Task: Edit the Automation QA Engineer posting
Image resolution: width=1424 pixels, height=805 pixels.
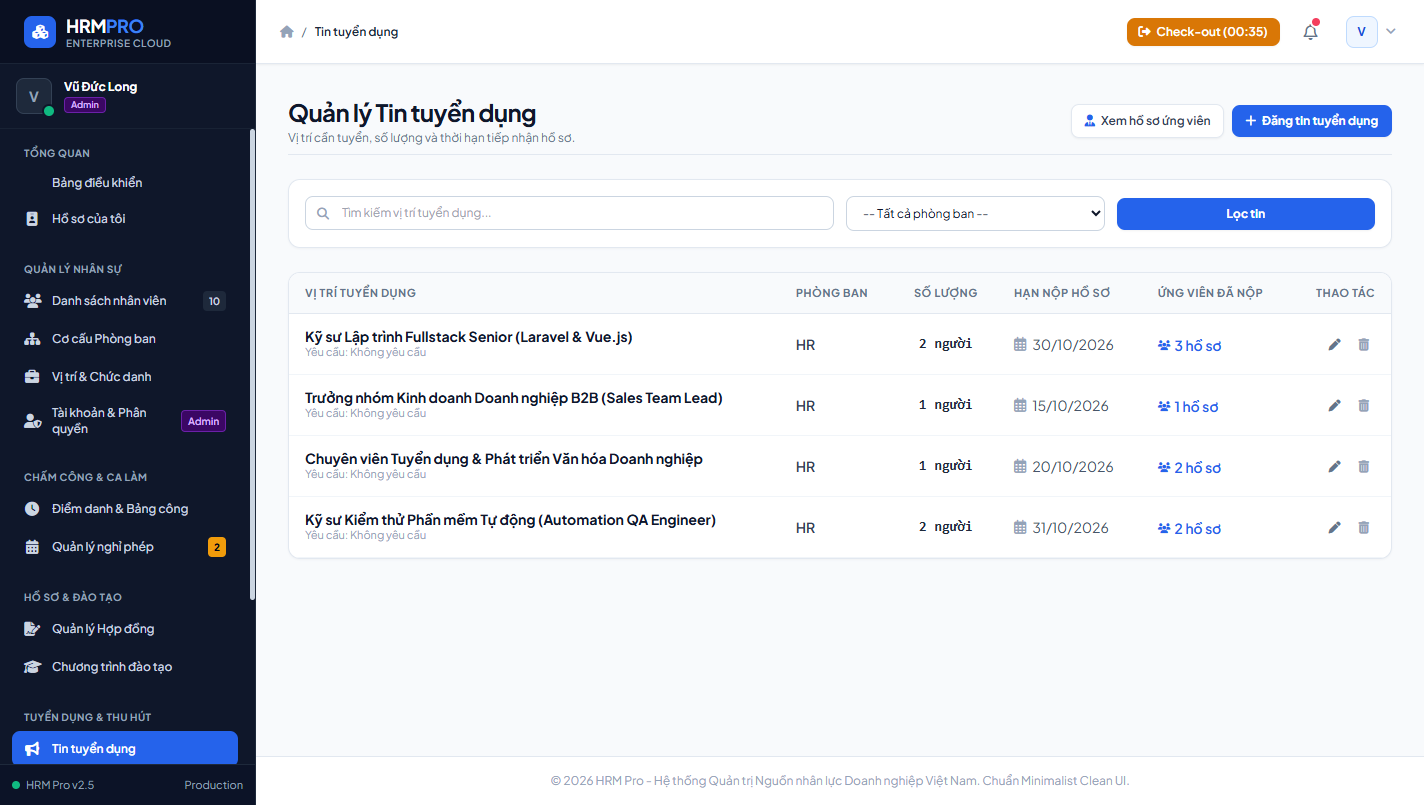Action: point(1334,527)
